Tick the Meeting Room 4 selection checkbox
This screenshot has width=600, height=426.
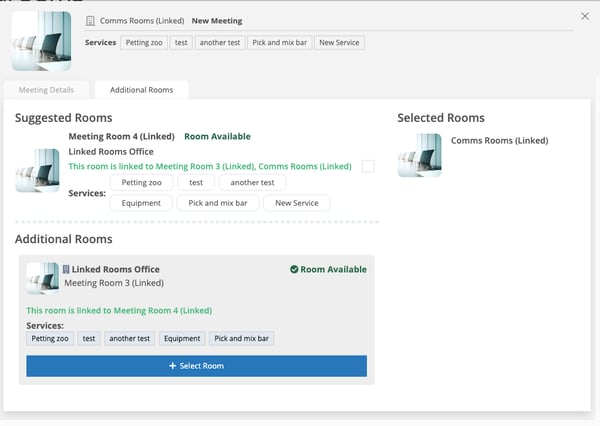click(x=368, y=166)
